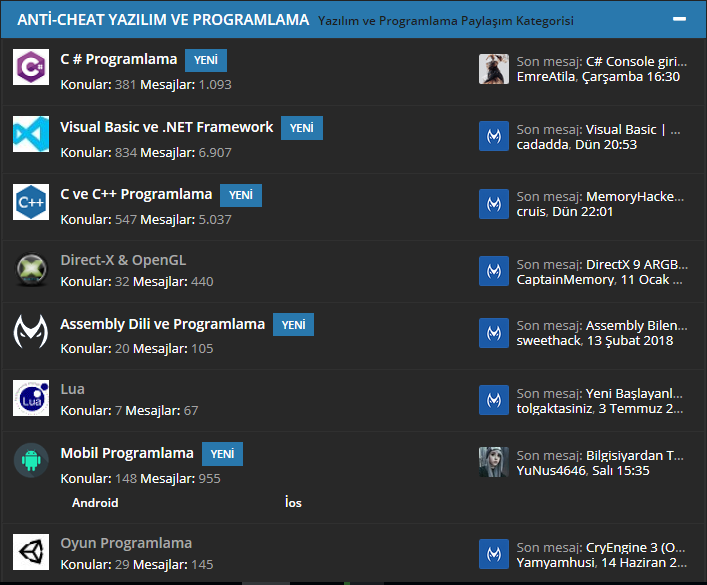Click 'Mesajlar: 145' in Oyun Programlama row
The height and width of the screenshot is (585, 707).
coord(173,565)
